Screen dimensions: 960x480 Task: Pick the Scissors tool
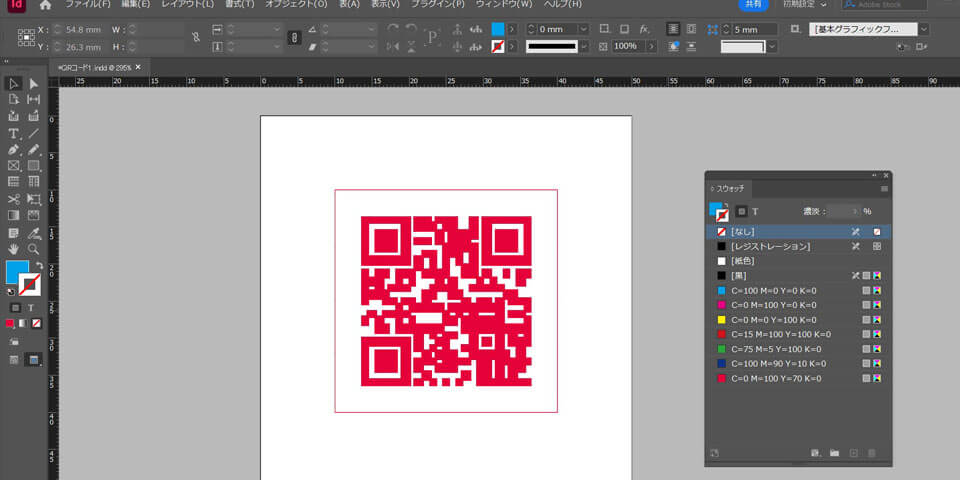(14, 198)
